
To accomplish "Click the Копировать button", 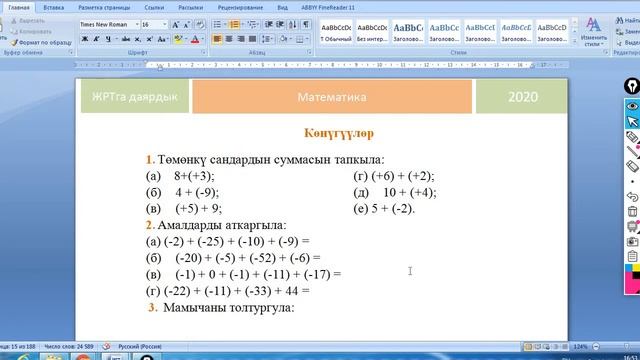I will (31, 31).
